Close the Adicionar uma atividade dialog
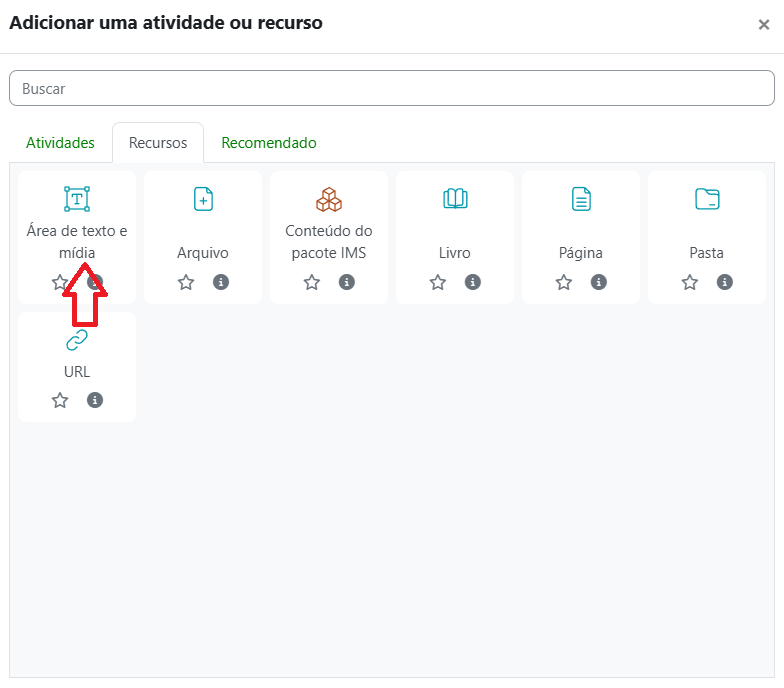Screen dimensions: 784x688 tap(764, 25)
